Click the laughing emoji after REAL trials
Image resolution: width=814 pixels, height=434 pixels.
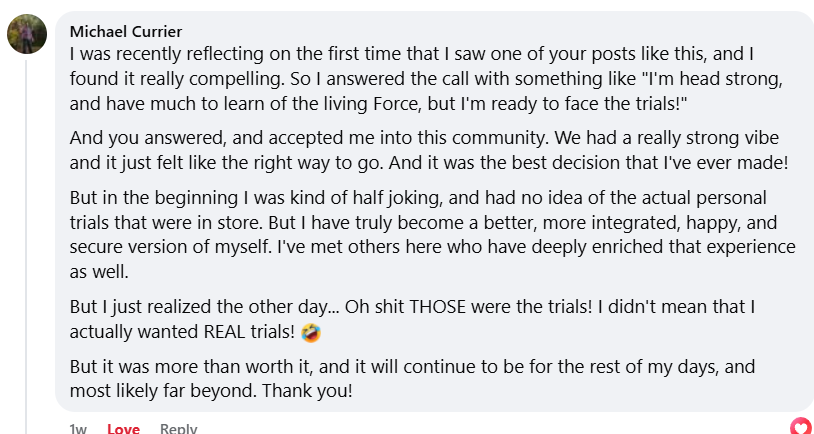pos(314,331)
